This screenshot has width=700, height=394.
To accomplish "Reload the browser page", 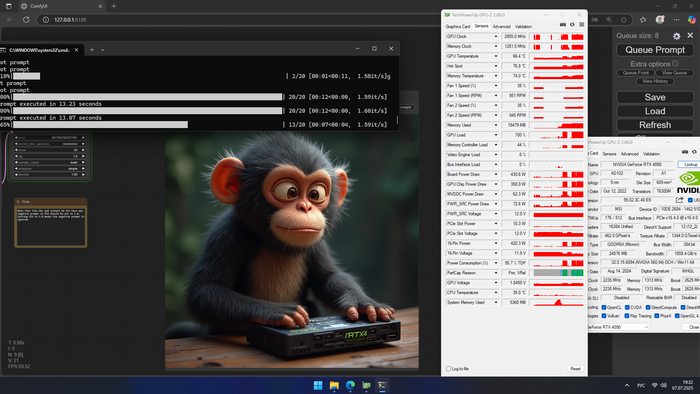I will 26,20.
